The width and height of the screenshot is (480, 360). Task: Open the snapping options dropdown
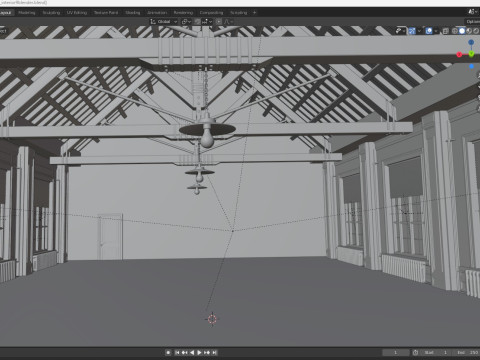[x=207, y=22]
